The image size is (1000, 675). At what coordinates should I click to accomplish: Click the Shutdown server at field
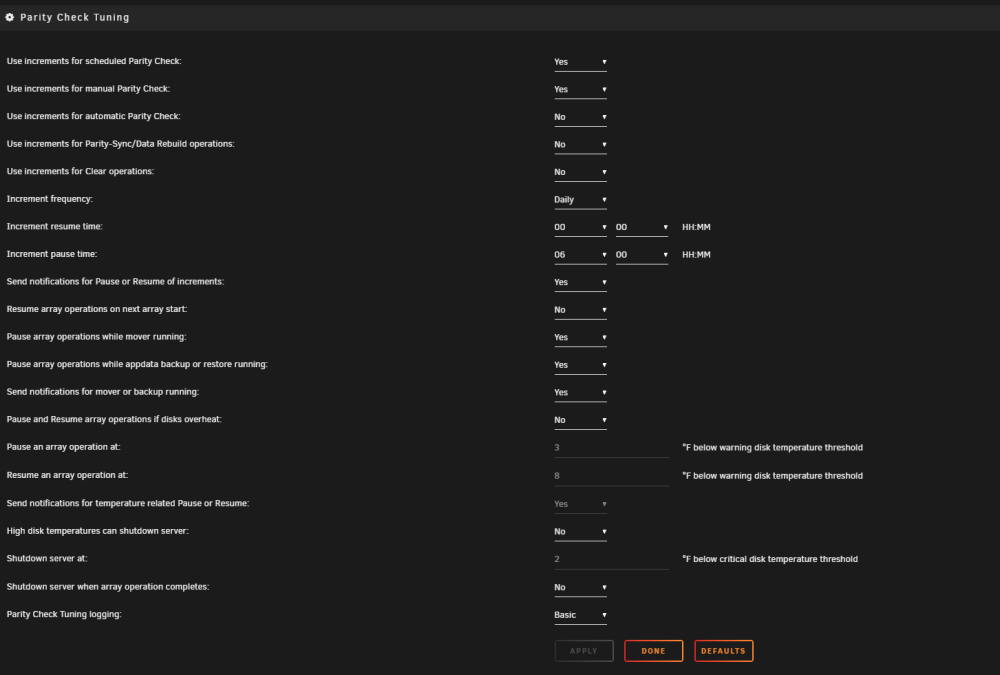(x=612, y=560)
